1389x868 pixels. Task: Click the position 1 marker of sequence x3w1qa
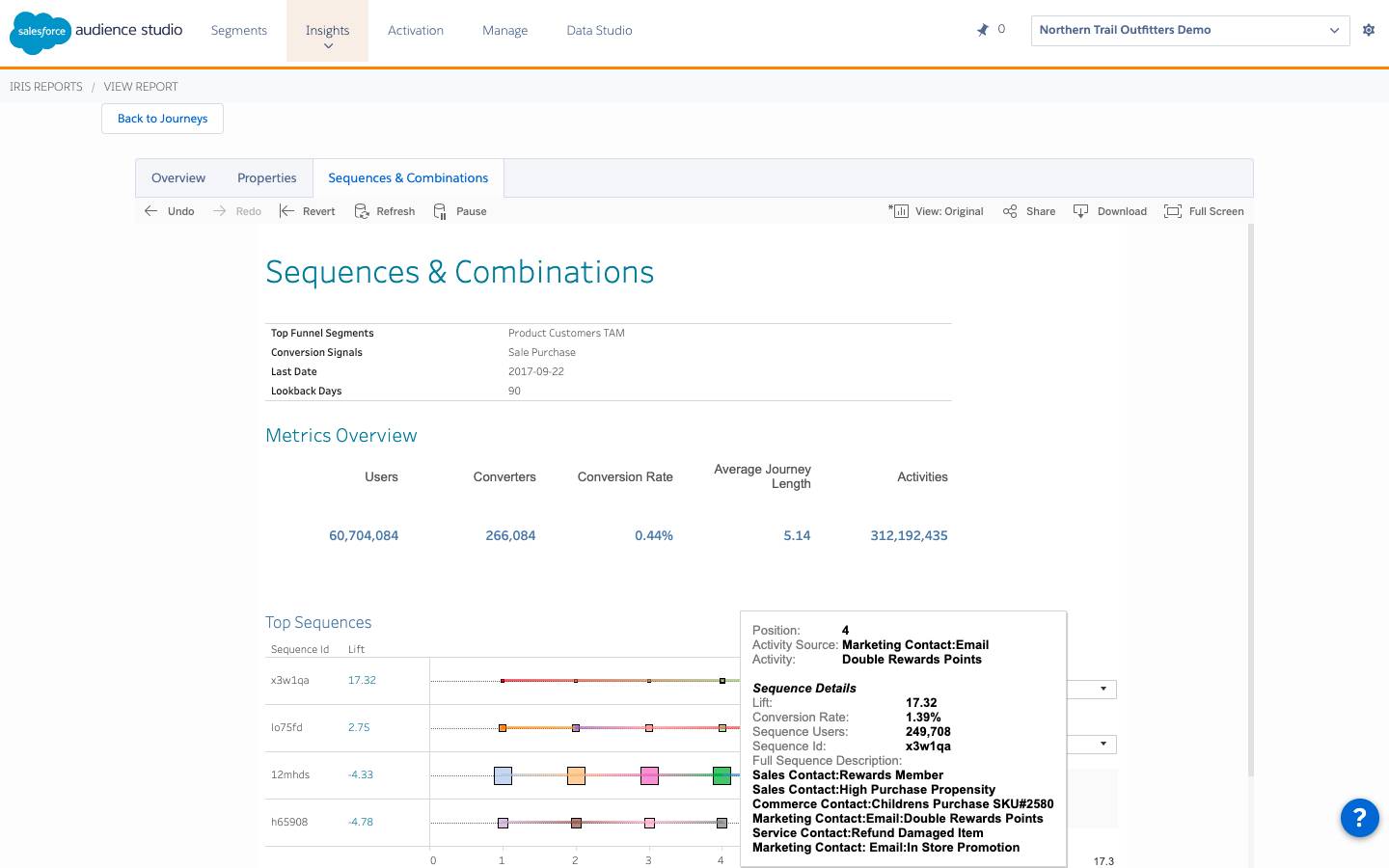pyautogui.click(x=503, y=681)
